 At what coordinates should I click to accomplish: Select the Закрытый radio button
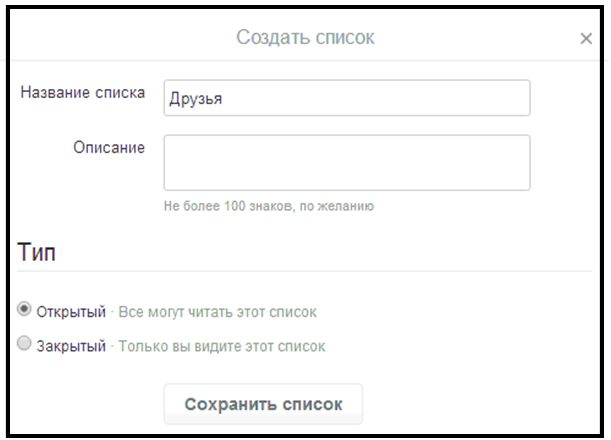[24, 343]
